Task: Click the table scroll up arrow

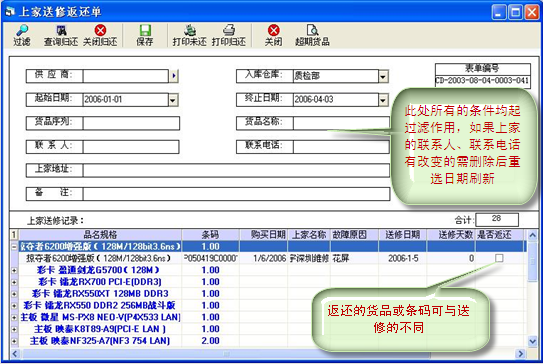Action: (x=532, y=236)
